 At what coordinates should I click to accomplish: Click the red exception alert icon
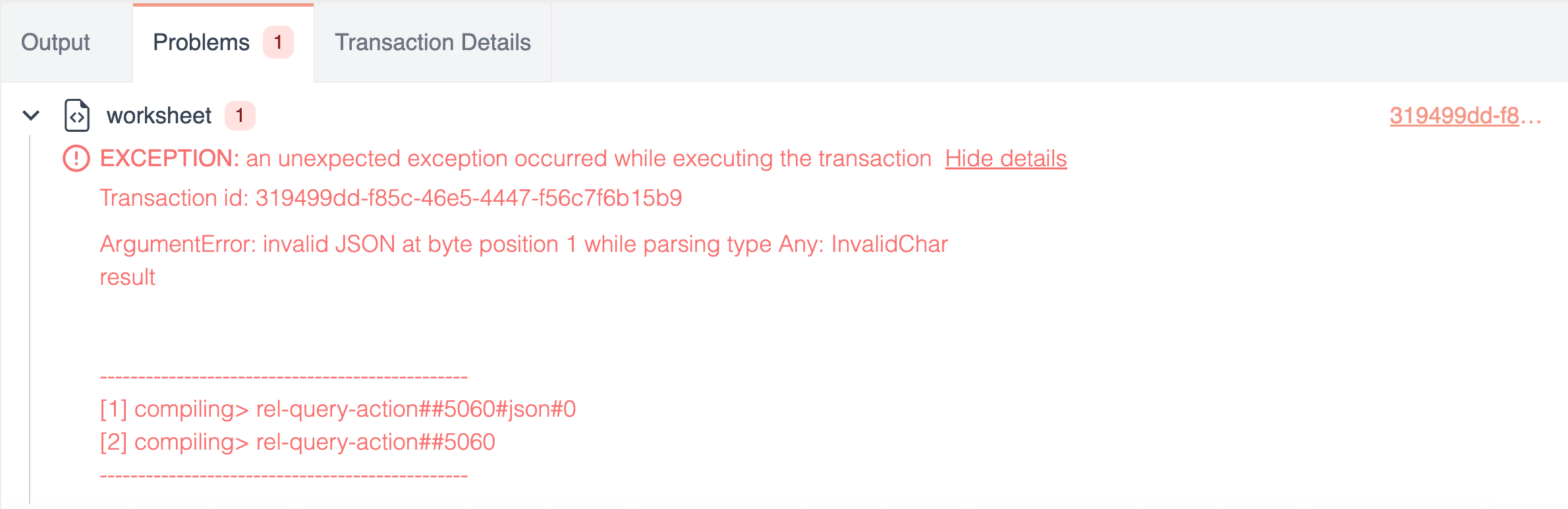click(76, 158)
